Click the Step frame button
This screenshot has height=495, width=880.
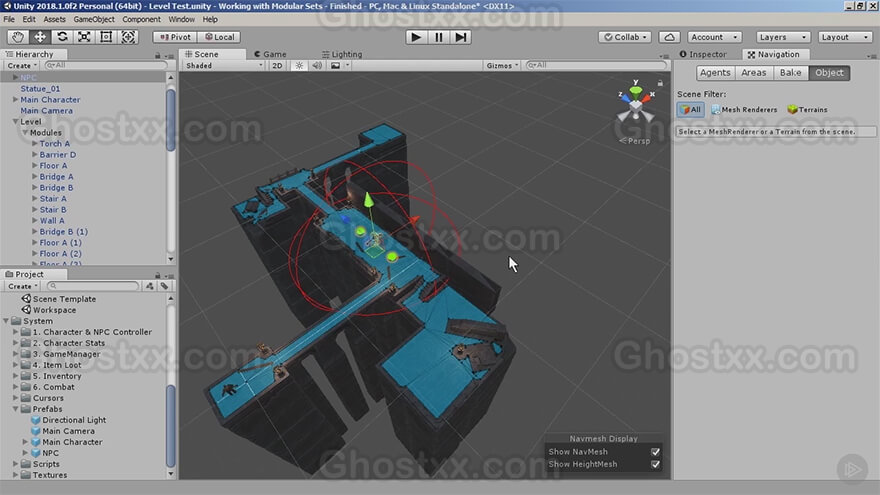pyautogui.click(x=460, y=37)
